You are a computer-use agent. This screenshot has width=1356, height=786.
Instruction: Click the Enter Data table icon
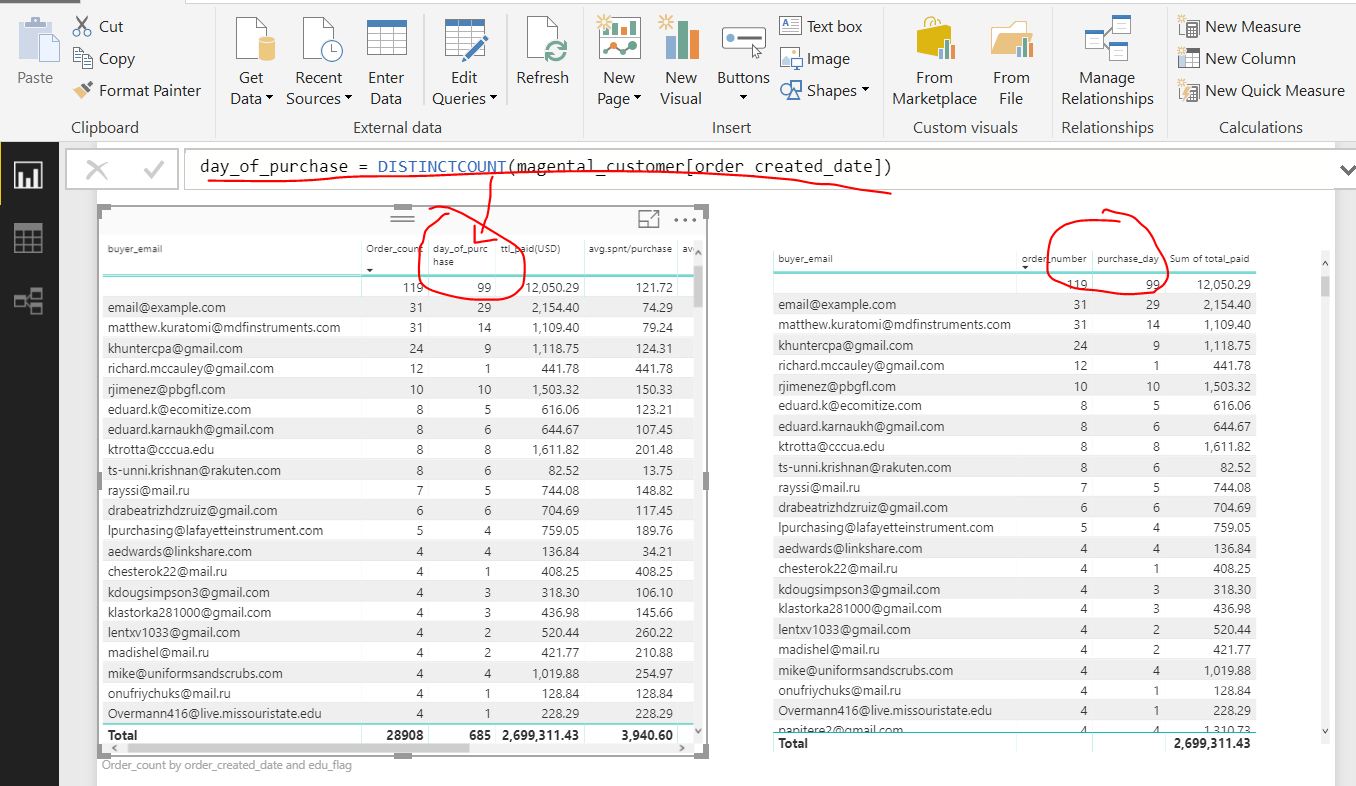point(386,38)
